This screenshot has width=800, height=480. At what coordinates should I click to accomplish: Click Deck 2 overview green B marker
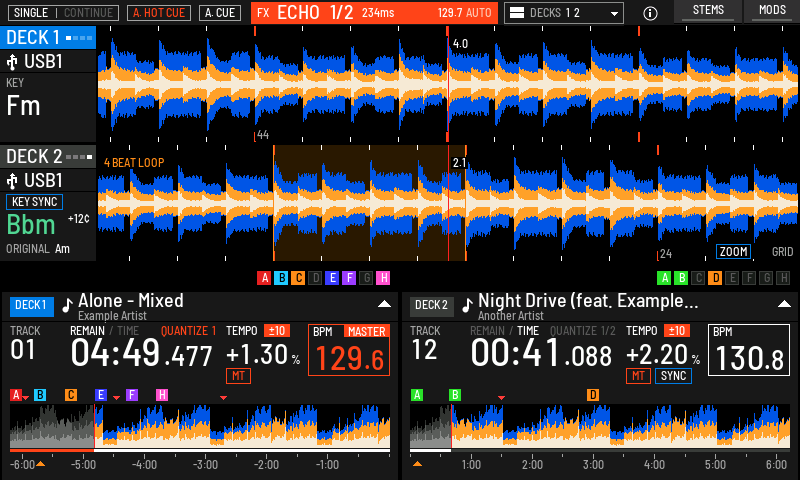click(455, 395)
